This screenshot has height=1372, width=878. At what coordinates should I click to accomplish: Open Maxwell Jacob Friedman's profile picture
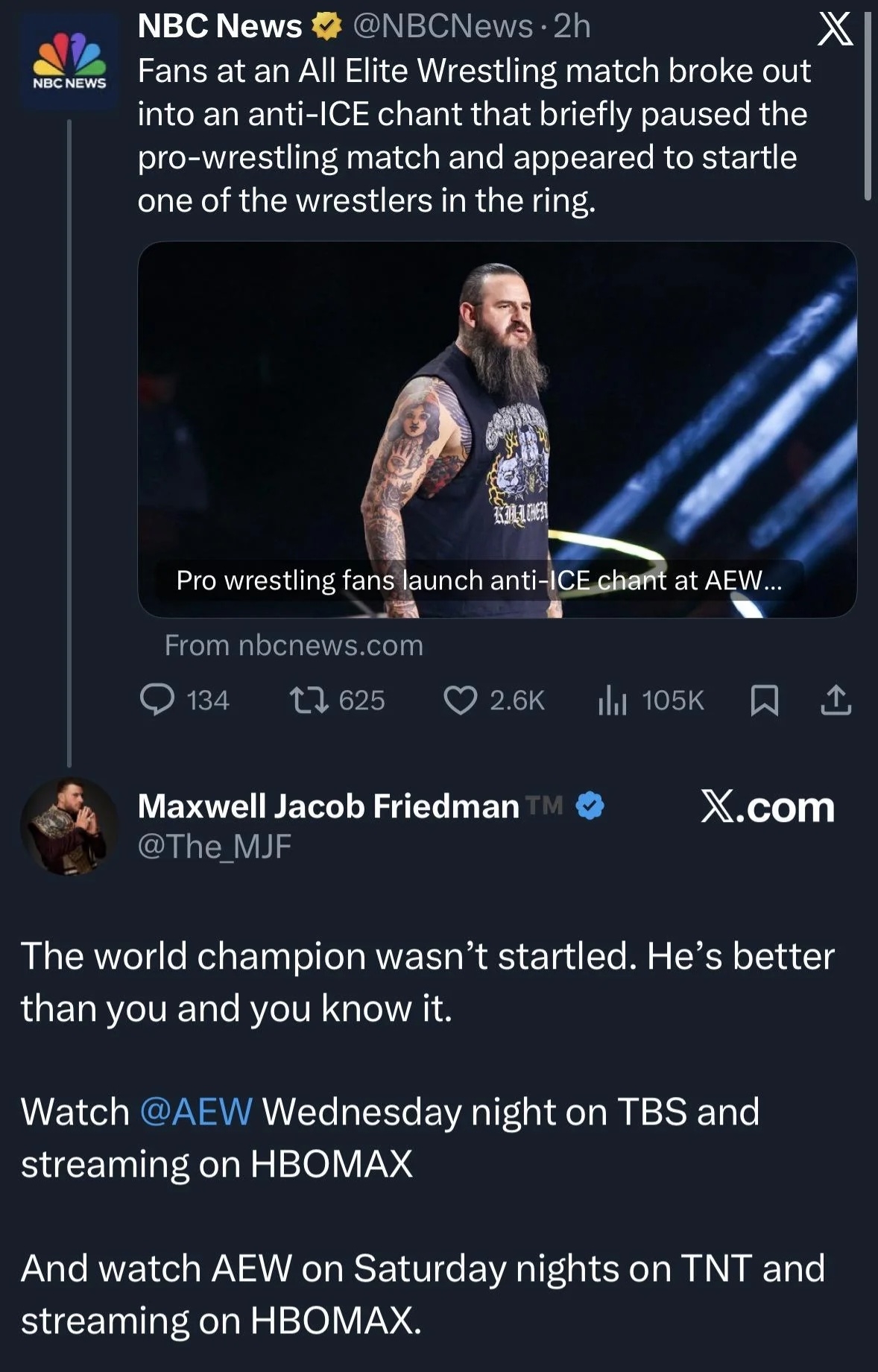pyautogui.click(x=69, y=826)
